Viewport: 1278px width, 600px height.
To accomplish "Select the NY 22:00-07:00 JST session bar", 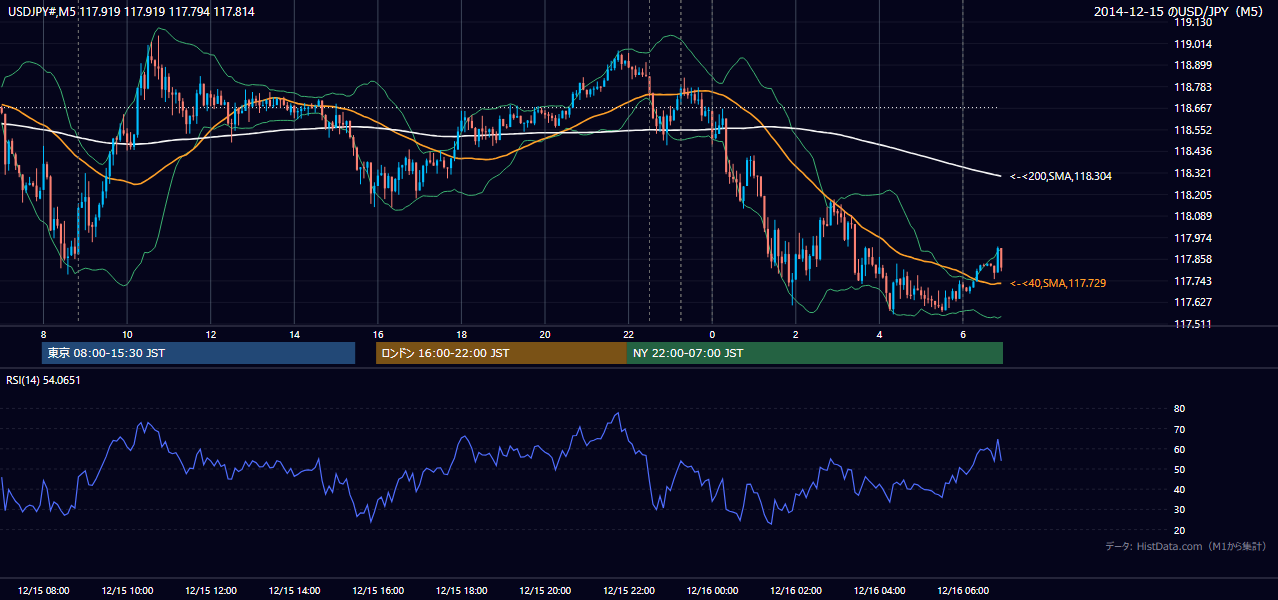I will coord(815,353).
